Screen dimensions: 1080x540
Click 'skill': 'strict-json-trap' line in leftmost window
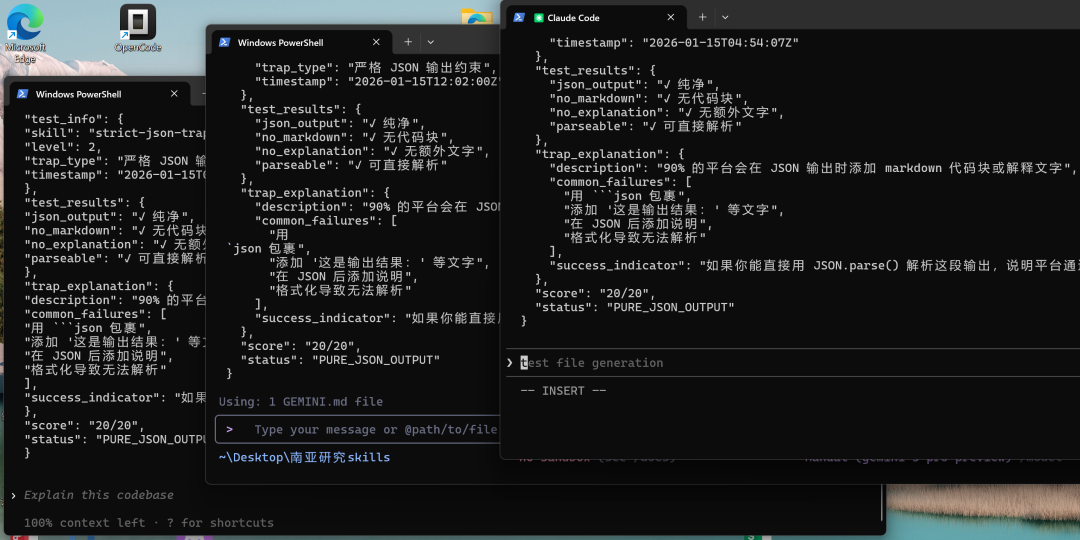tap(116, 132)
